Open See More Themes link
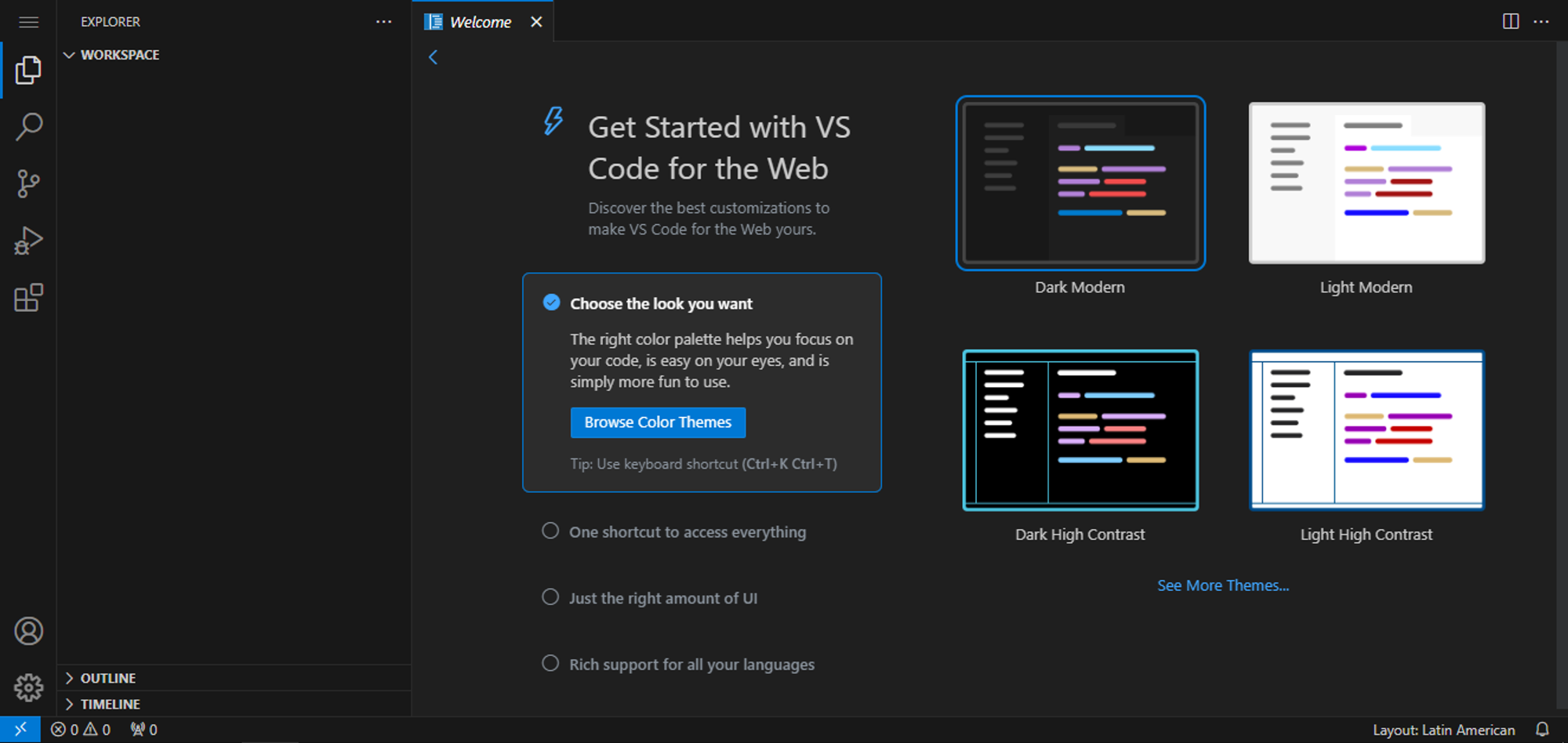The image size is (1568, 743). tap(1223, 585)
